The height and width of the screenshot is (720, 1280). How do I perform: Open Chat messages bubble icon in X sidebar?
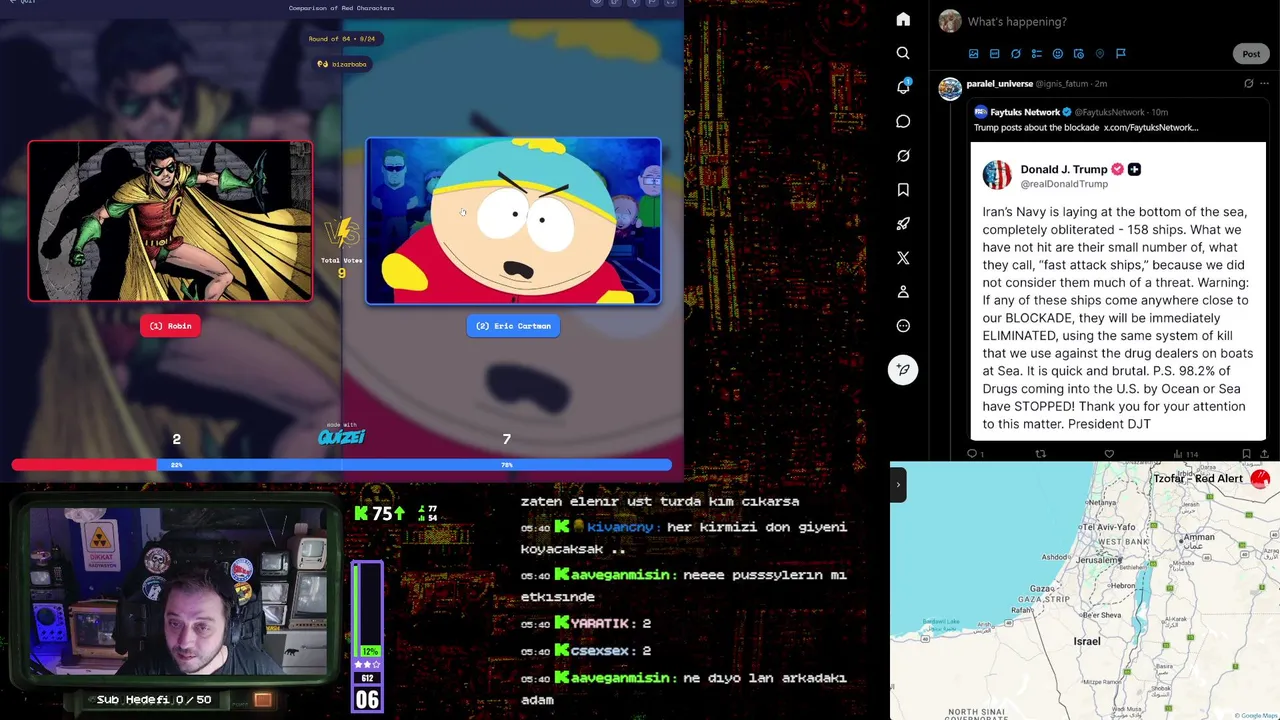click(903, 121)
